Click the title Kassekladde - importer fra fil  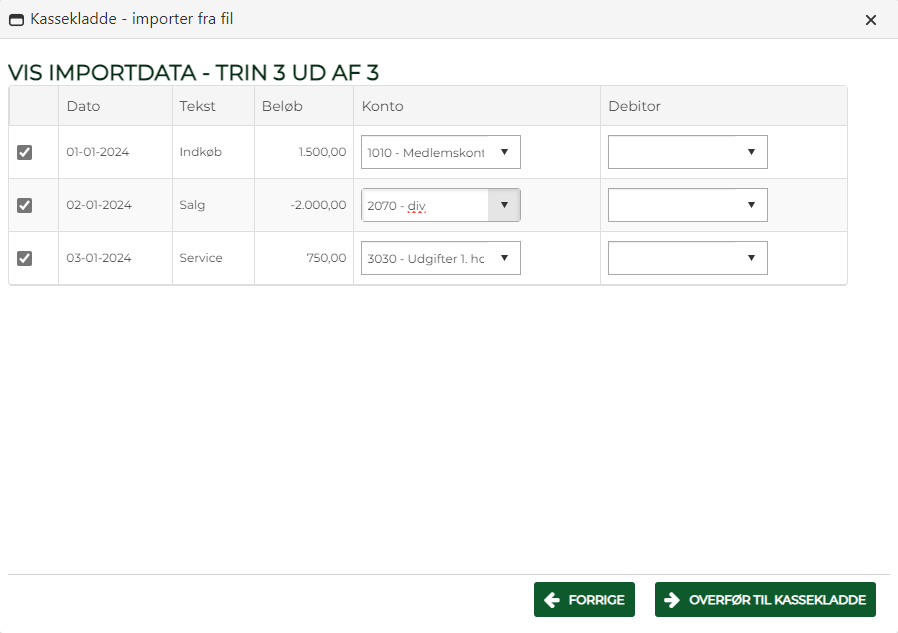[x=132, y=19]
